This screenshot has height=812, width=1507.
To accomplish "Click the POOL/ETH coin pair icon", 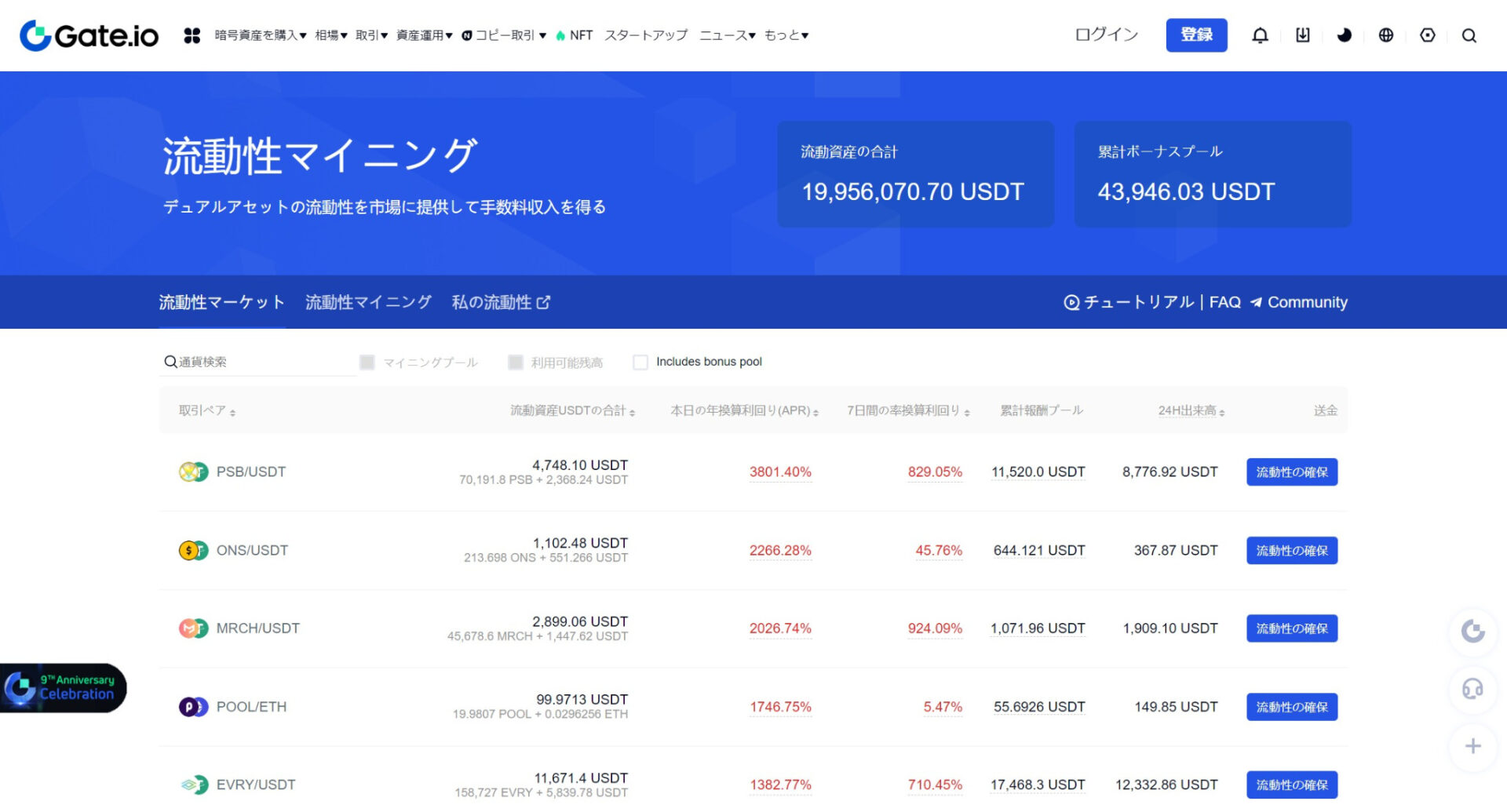I will coord(193,707).
